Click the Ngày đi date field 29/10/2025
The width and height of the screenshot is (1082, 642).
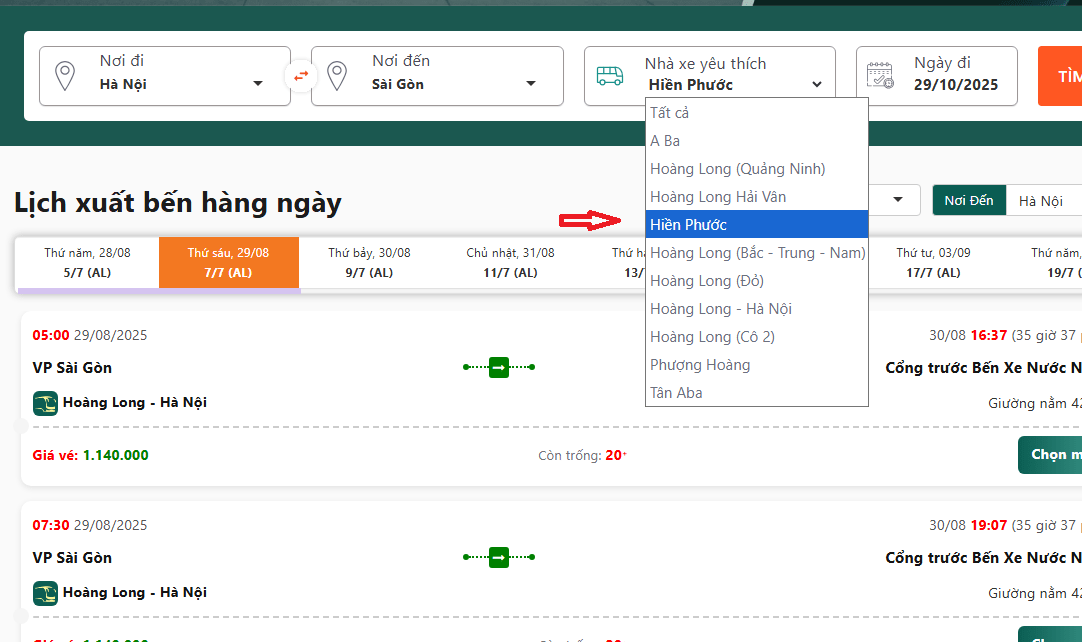pyautogui.click(x=955, y=85)
